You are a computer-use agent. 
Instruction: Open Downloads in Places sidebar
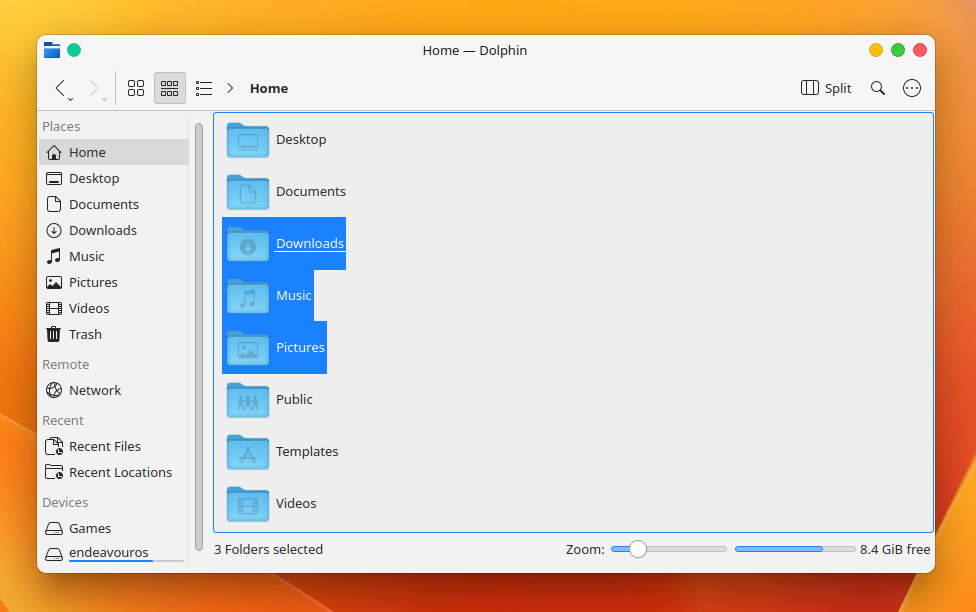tap(113, 230)
